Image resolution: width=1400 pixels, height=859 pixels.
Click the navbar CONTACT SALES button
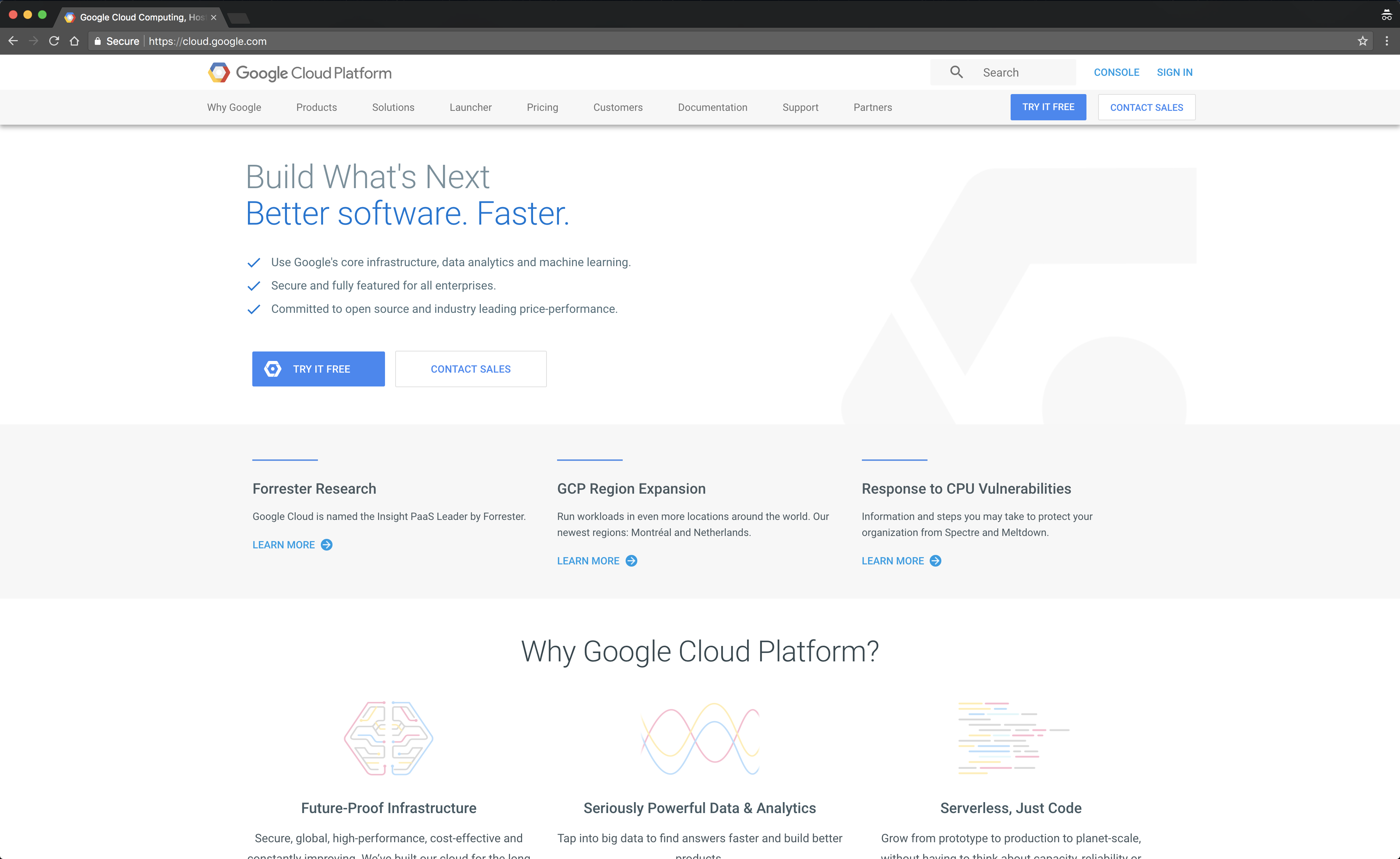[1147, 107]
